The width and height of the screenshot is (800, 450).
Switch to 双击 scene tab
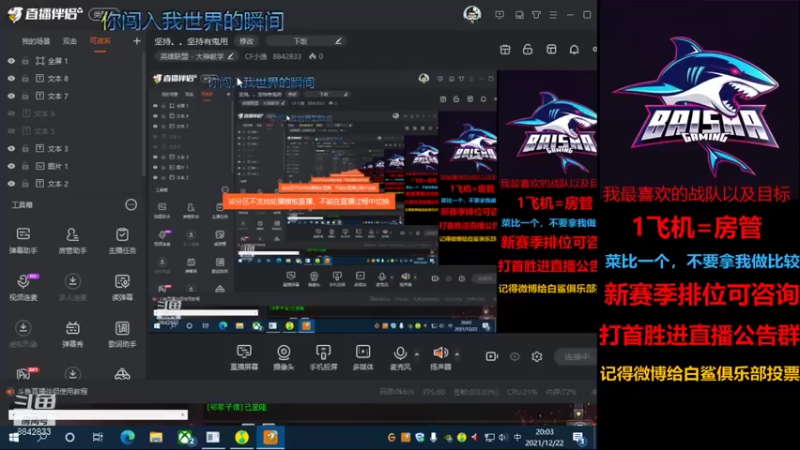(69, 41)
